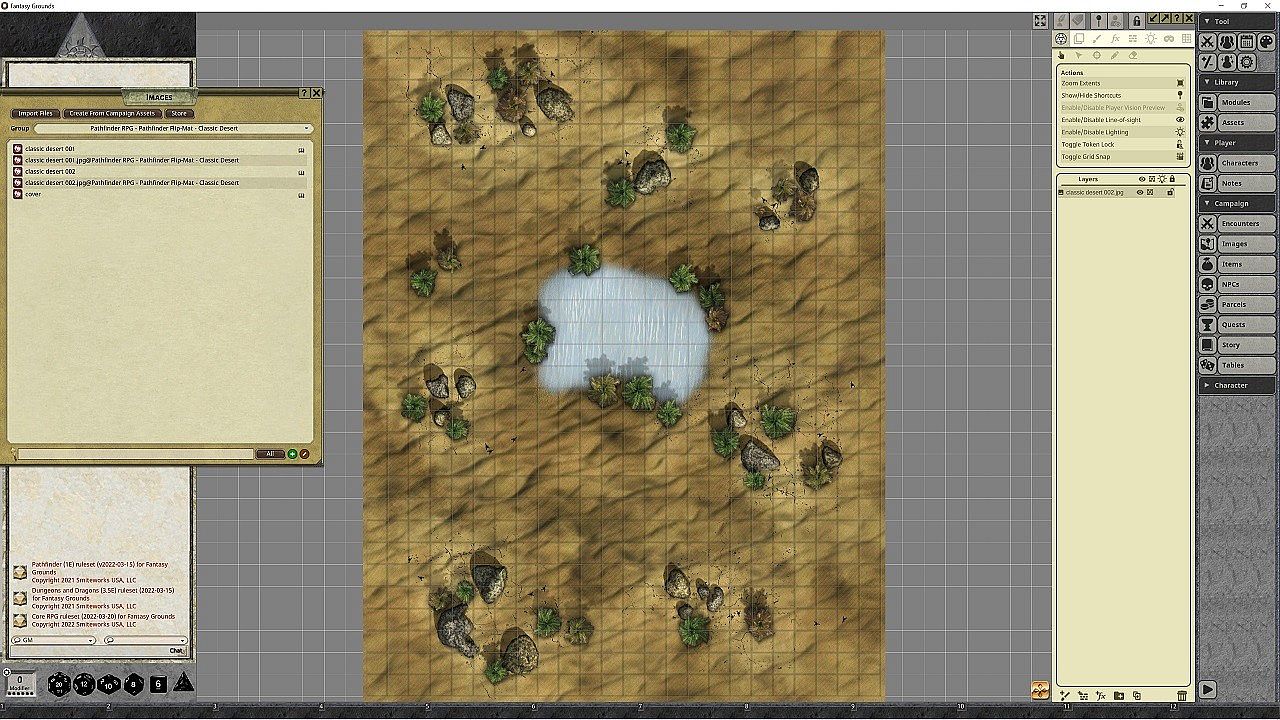Toggle the image lock padlock in top toolbar

[x=1137, y=20]
